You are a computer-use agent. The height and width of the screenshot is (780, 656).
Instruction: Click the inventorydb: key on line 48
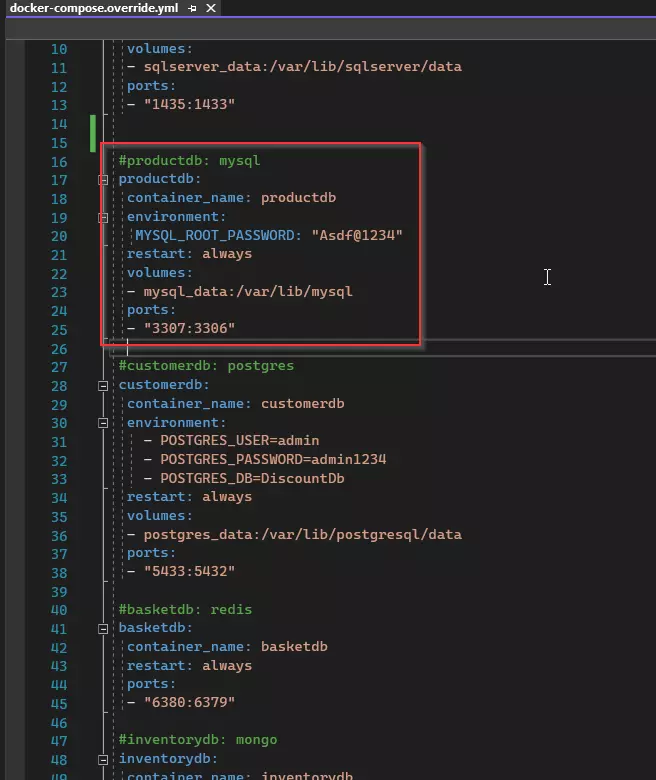point(168,759)
